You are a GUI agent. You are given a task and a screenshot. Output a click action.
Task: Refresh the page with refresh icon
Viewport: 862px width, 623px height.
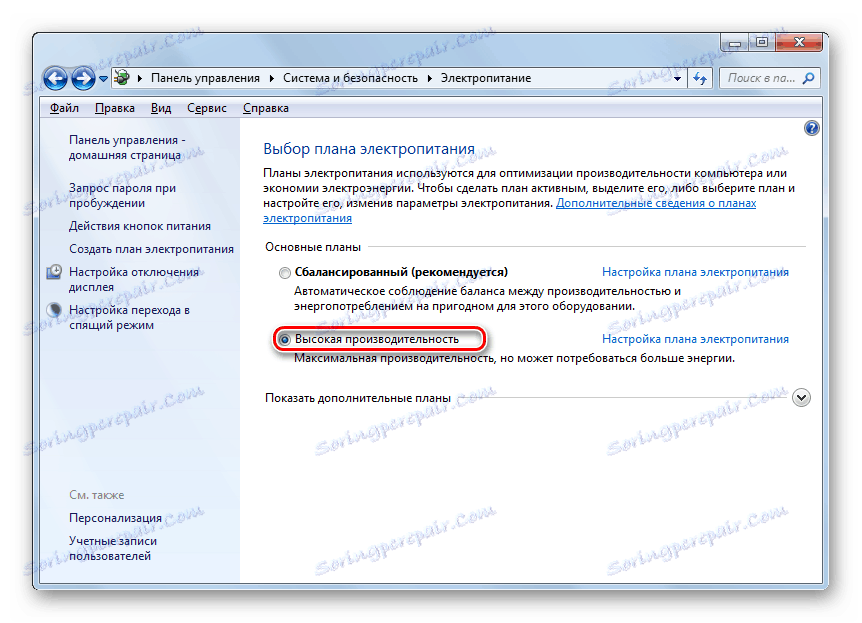pyautogui.click(x=699, y=78)
